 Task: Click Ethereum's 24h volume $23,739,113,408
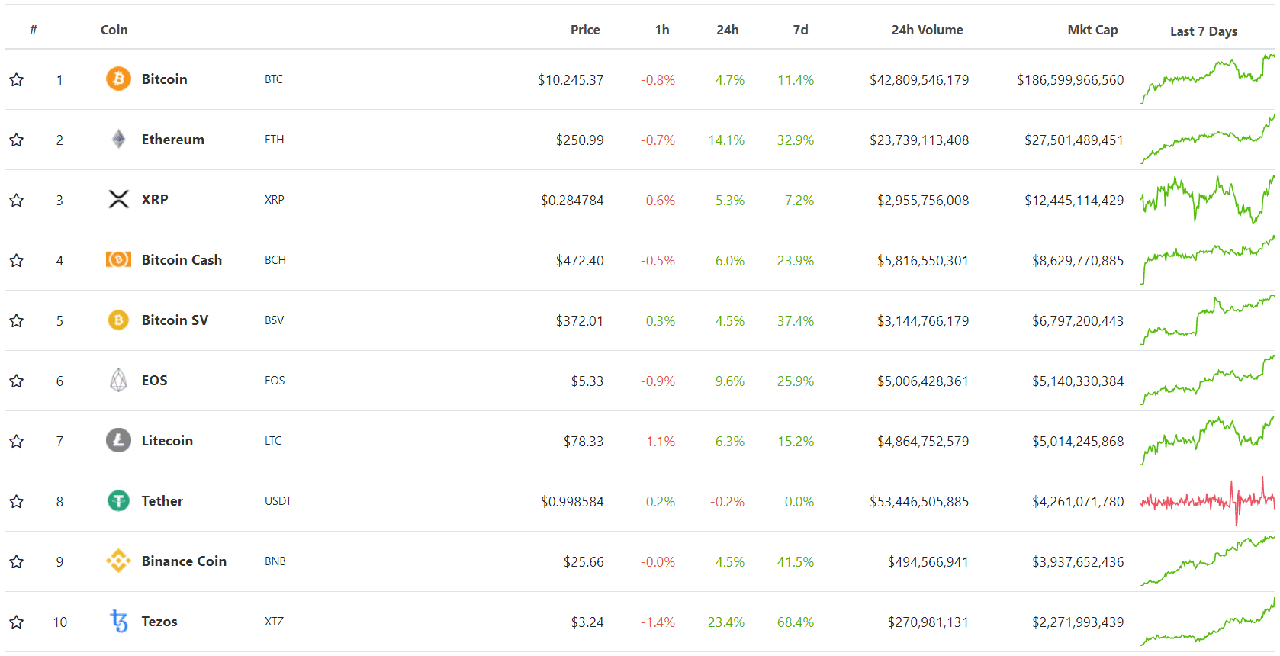(x=919, y=140)
